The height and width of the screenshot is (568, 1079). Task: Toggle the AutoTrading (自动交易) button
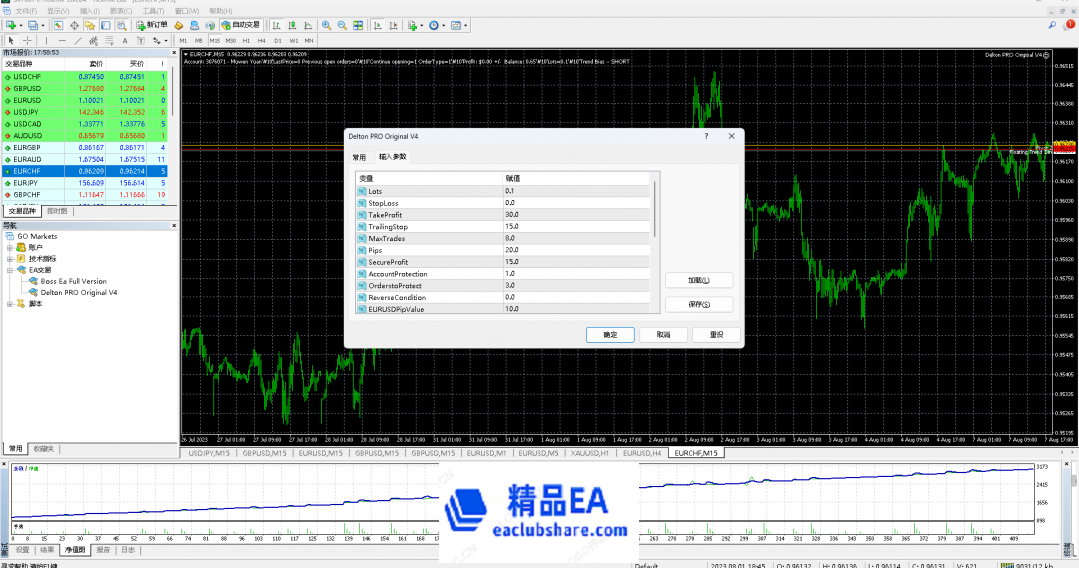click(x=240, y=25)
